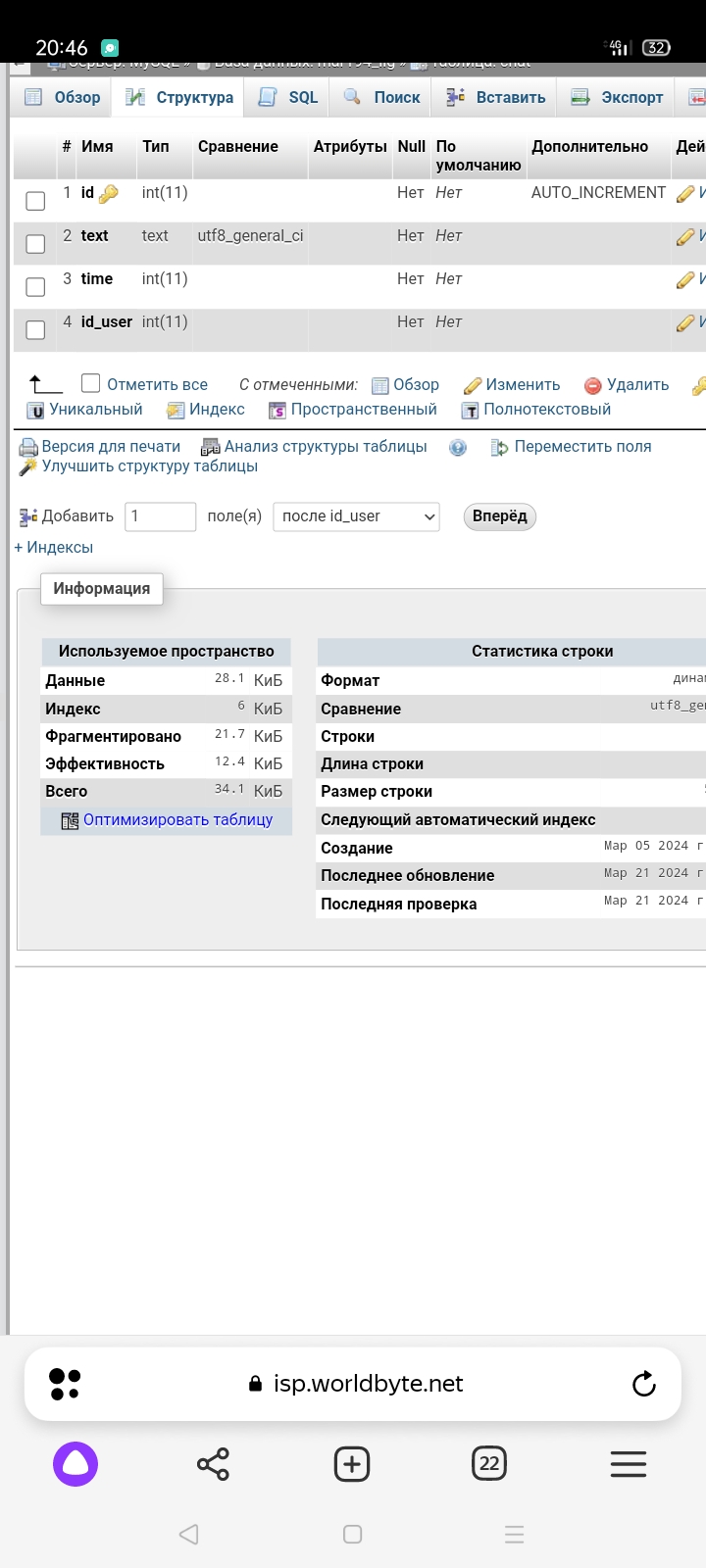
Task: Check the box for the text column
Action: (35, 244)
